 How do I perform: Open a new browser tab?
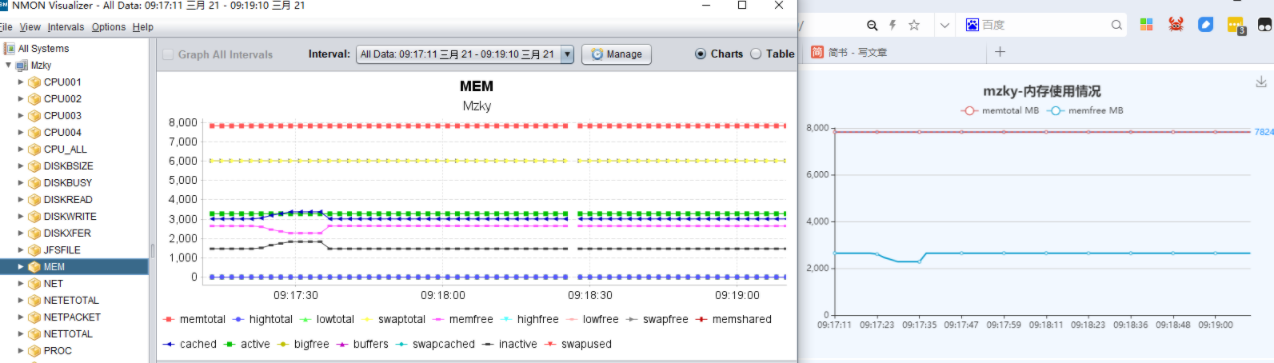pos(999,52)
